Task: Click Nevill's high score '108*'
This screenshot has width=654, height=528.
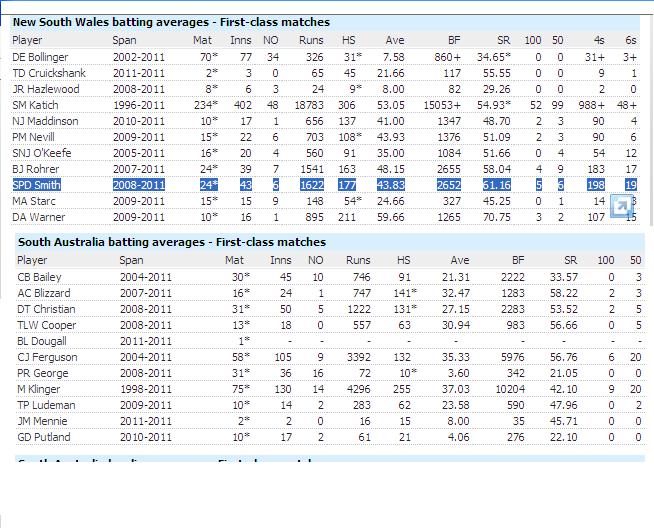Action: click(350, 137)
